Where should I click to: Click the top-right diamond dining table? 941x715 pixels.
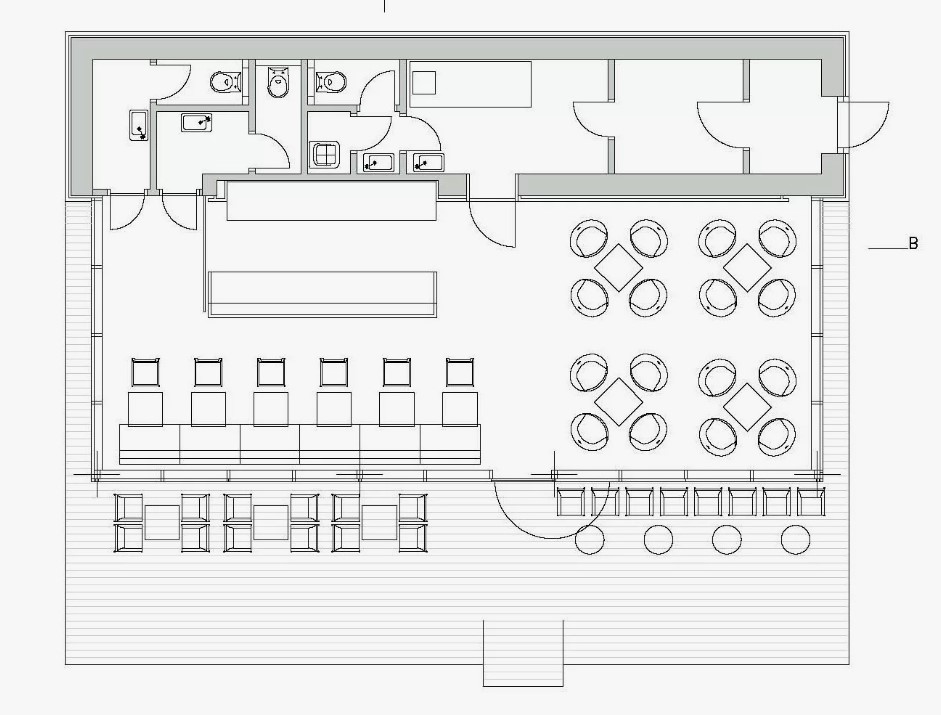tap(748, 267)
